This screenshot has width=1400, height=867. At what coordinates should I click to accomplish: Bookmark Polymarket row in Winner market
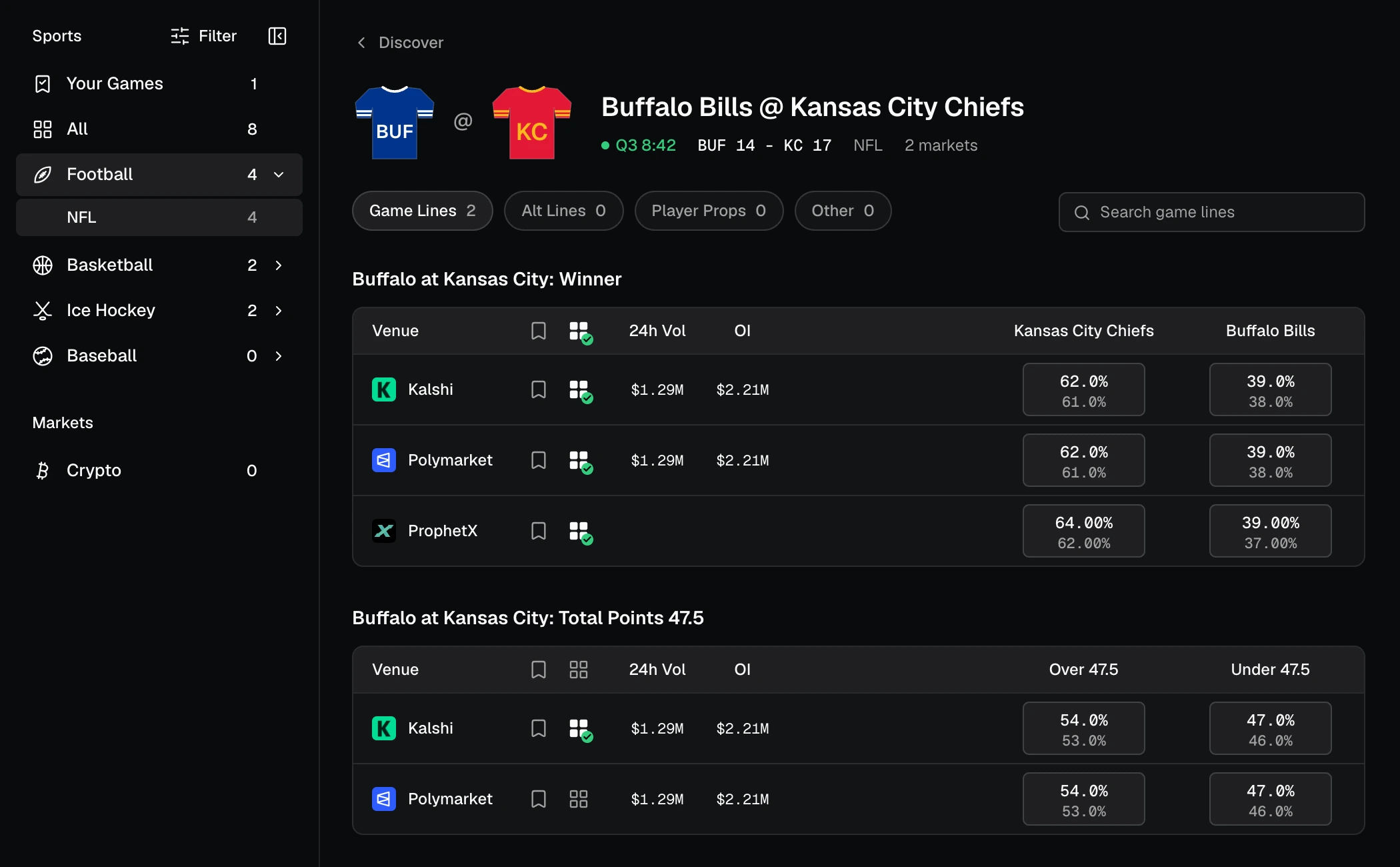(539, 460)
